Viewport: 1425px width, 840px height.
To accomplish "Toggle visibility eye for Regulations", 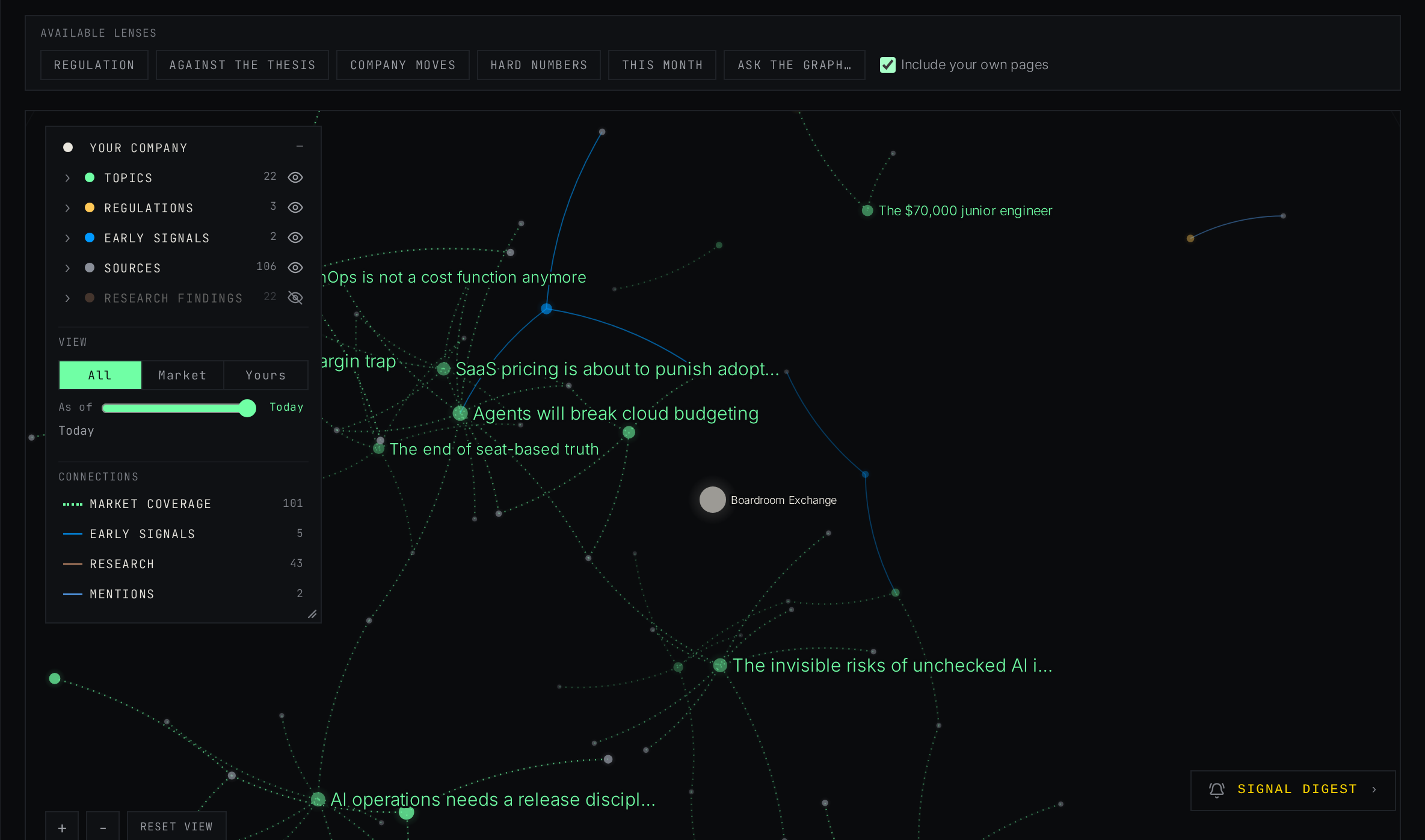I will (x=295, y=207).
